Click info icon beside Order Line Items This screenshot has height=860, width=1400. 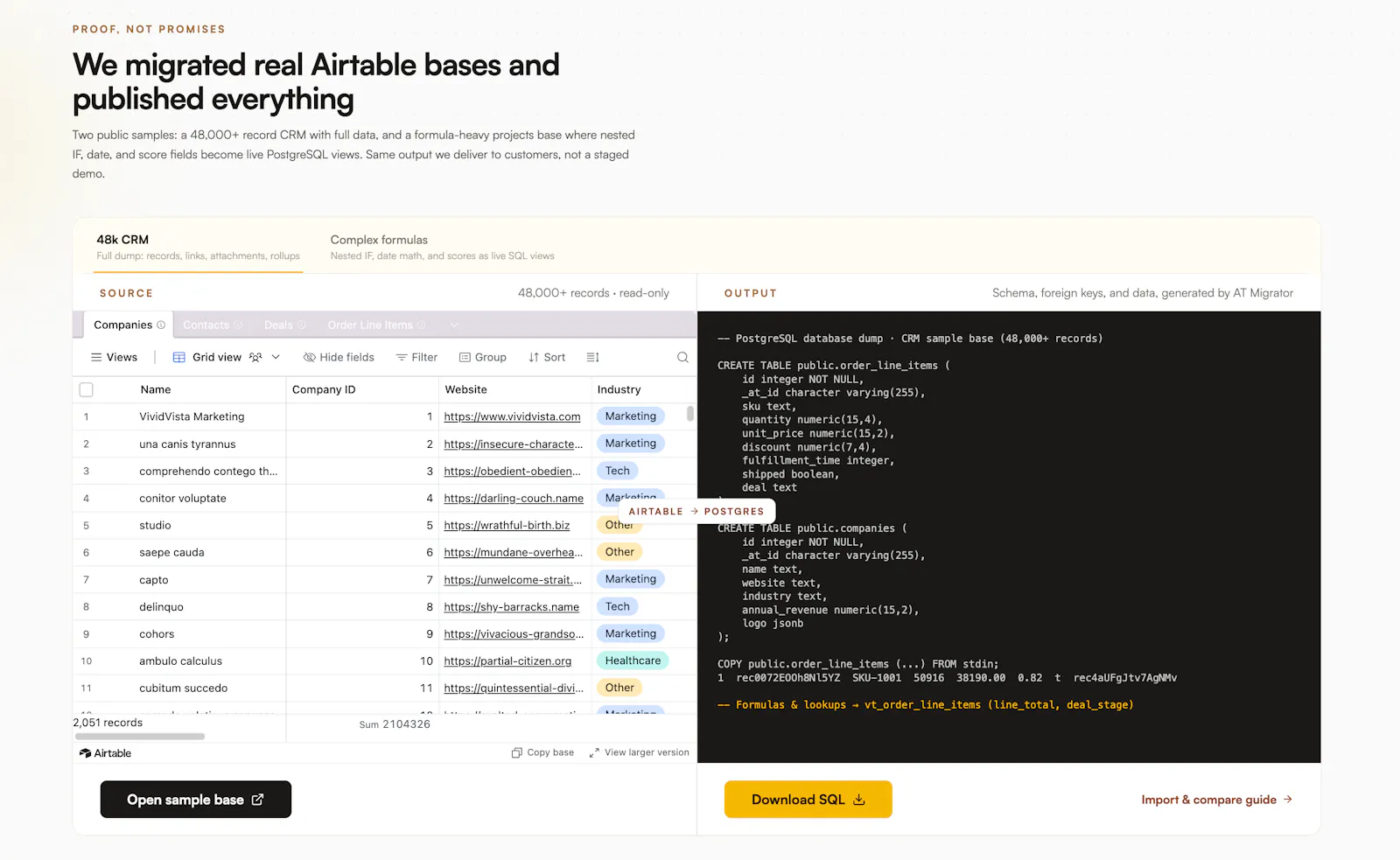pyautogui.click(x=422, y=325)
